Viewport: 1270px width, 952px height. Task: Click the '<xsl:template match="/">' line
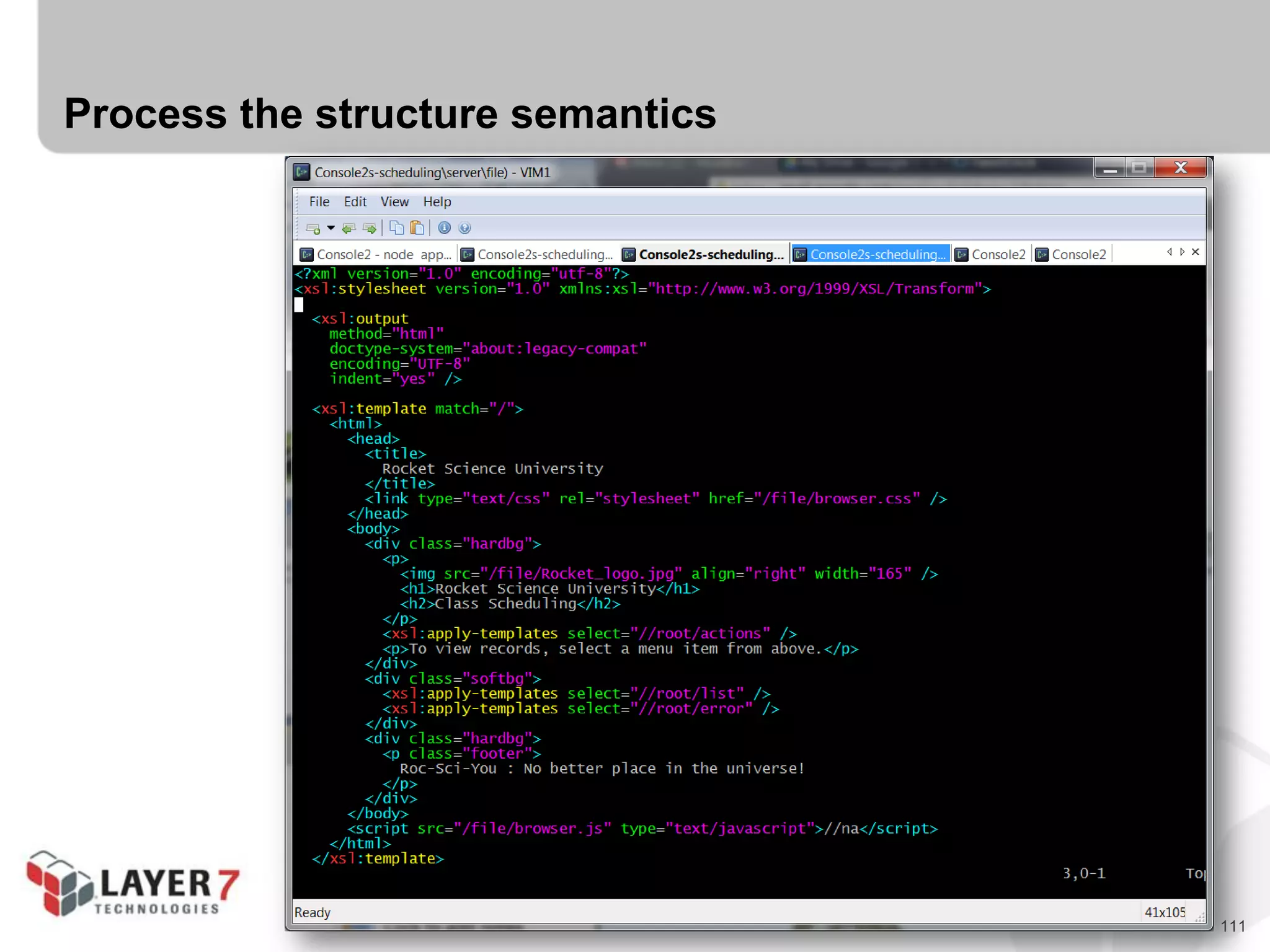point(417,409)
